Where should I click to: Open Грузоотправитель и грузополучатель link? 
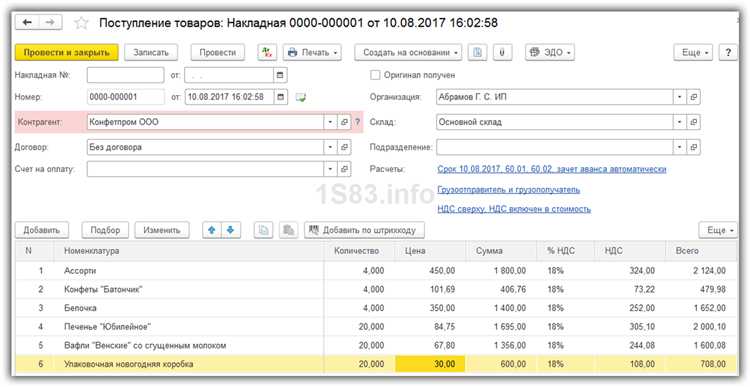[x=508, y=189]
